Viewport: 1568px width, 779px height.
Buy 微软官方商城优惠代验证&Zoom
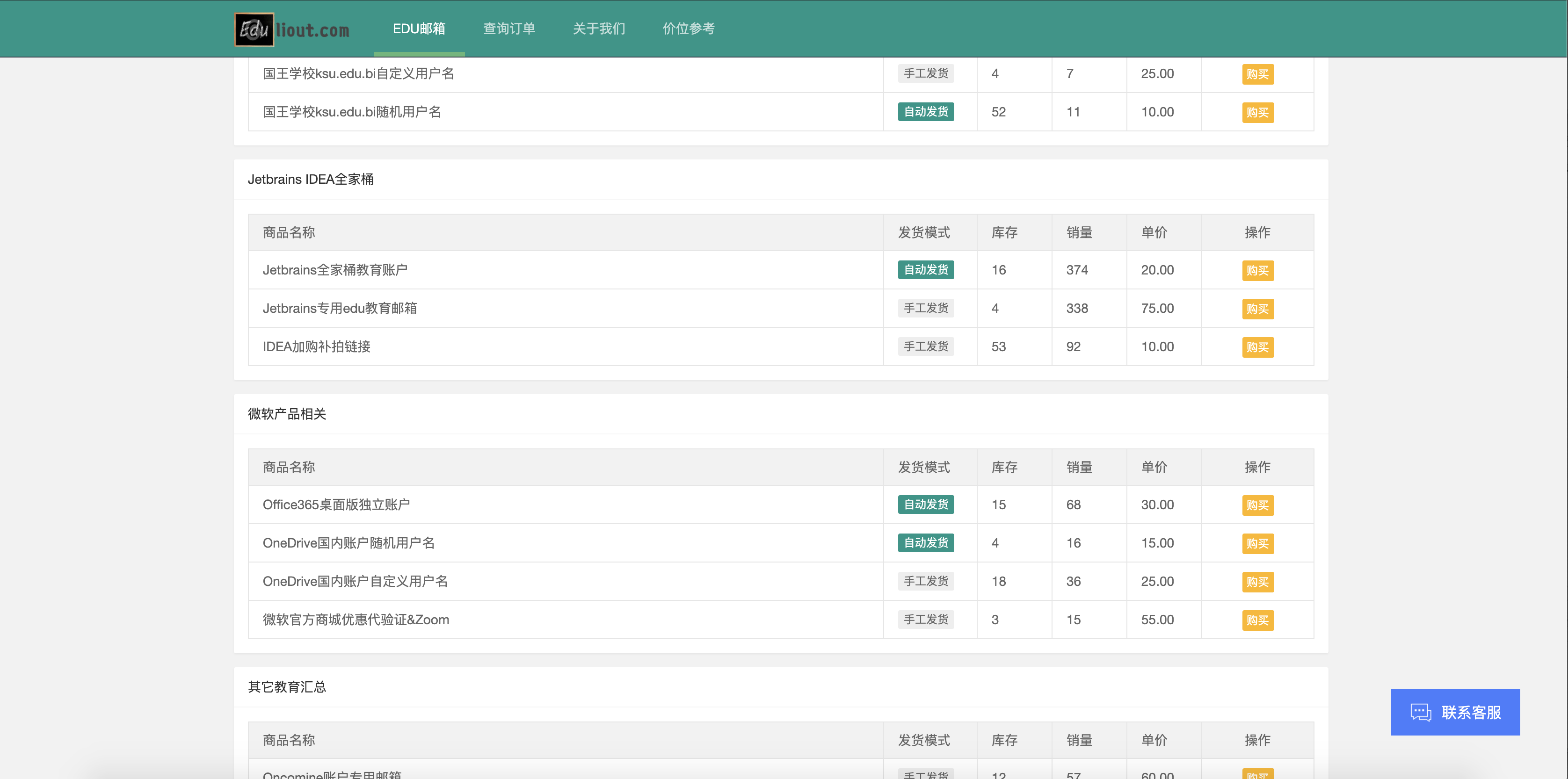click(x=1257, y=620)
